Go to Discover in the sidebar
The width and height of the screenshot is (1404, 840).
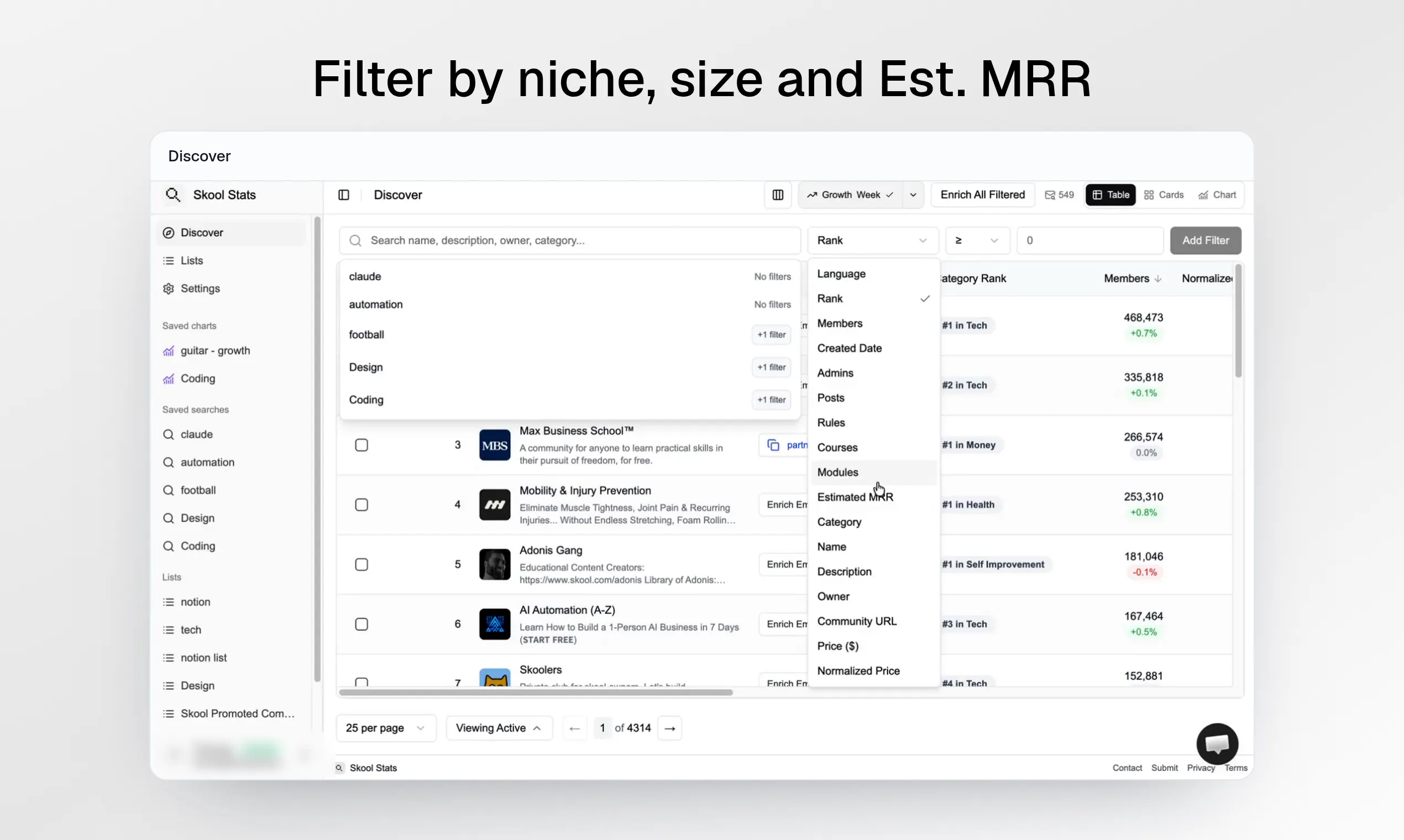[x=231, y=233]
